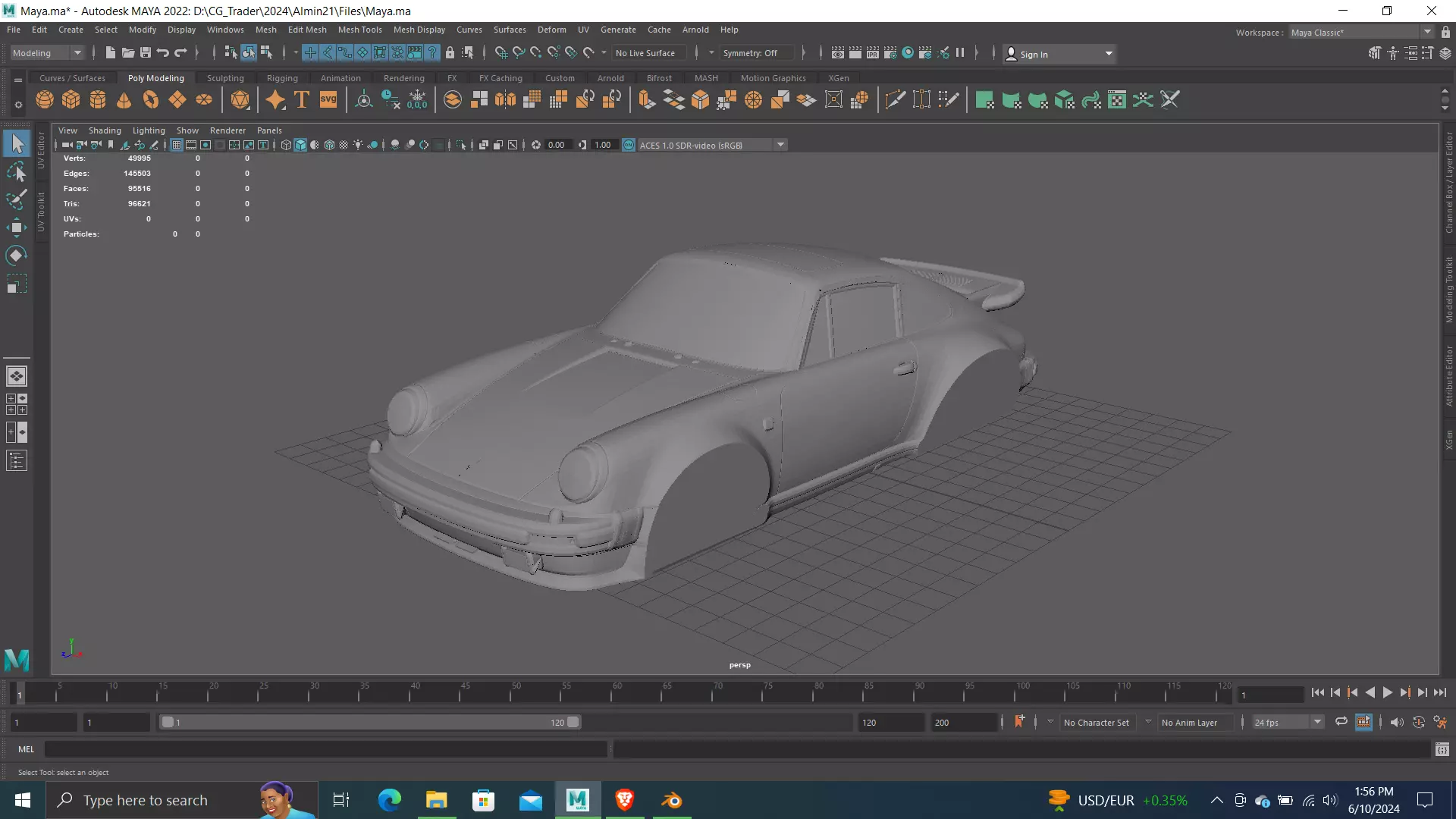Toggle color management ON button
The height and width of the screenshot is (819, 1456).
pos(629,145)
